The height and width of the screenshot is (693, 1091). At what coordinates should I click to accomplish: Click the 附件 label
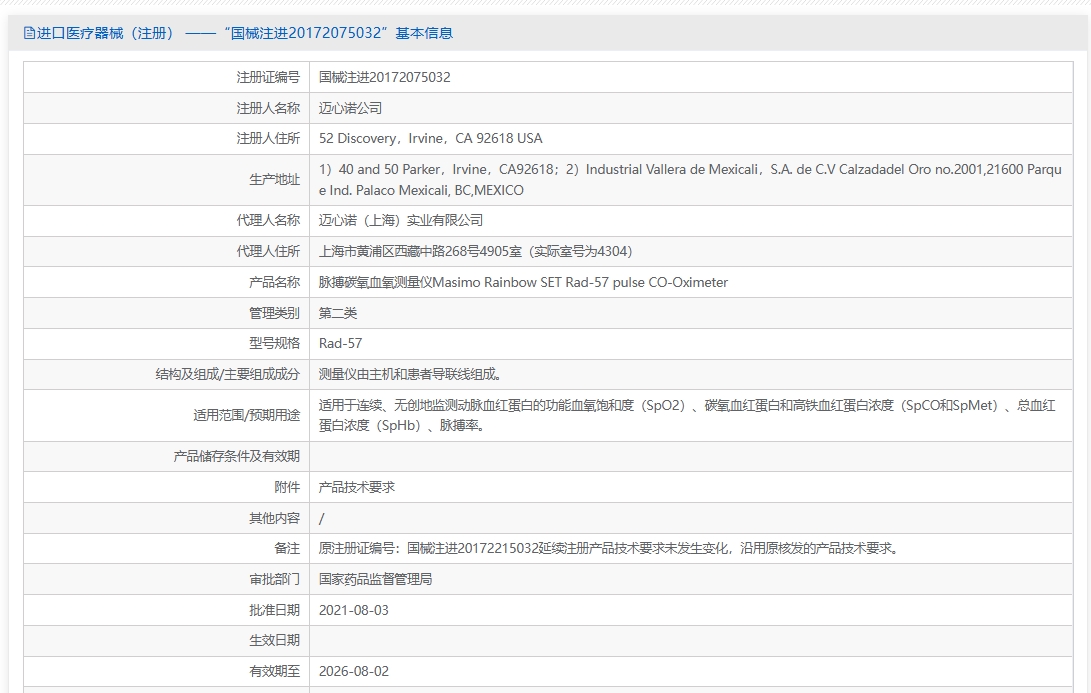point(287,487)
